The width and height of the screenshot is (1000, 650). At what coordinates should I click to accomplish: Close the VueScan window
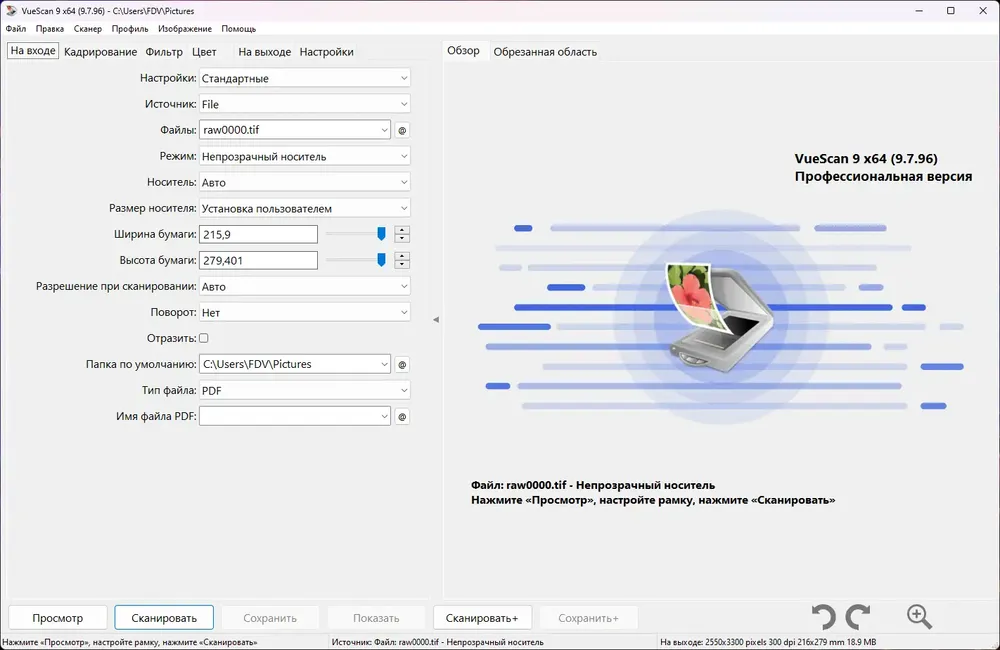coord(983,11)
